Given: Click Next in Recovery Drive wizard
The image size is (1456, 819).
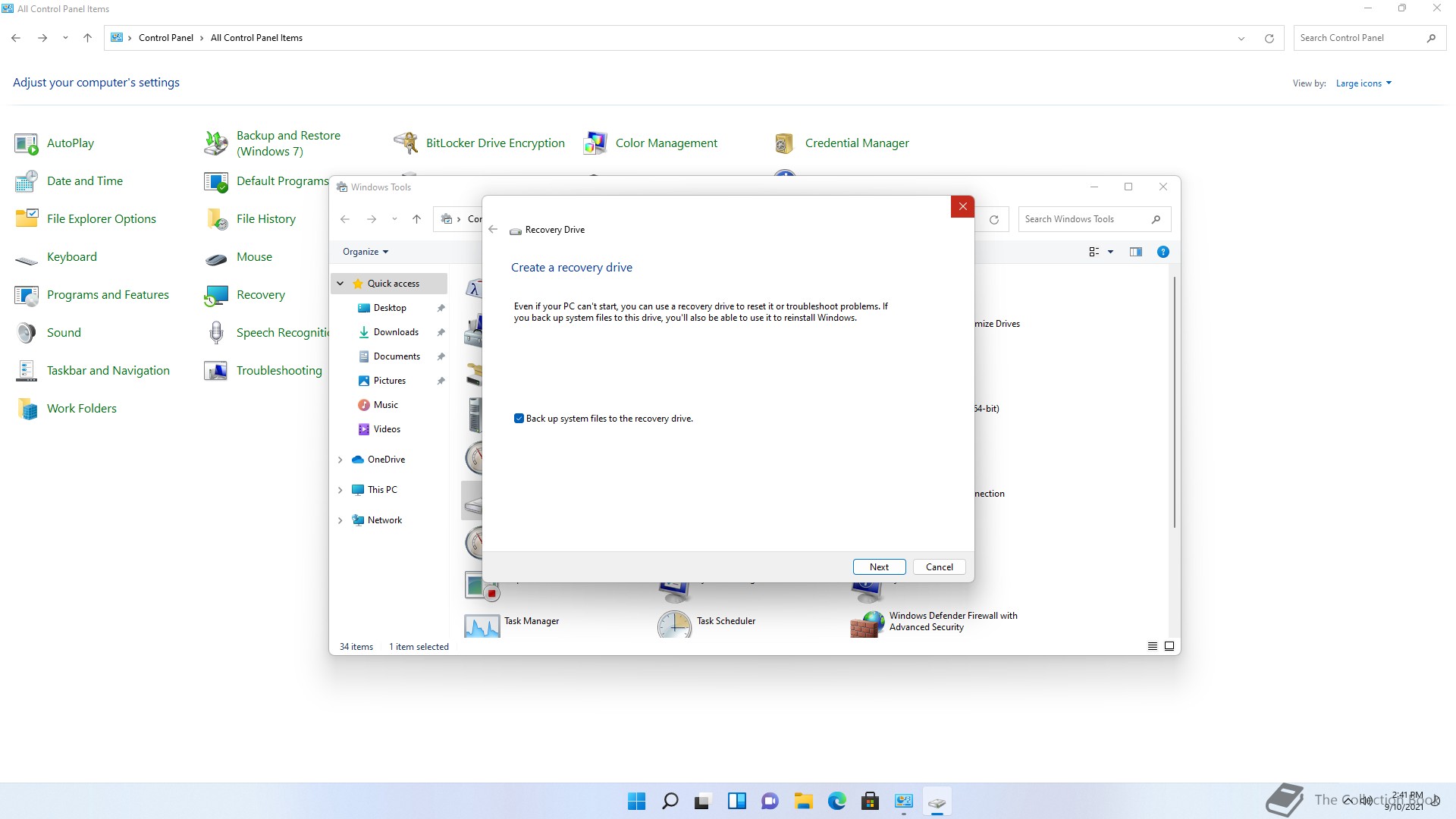Looking at the screenshot, I should pos(879,567).
